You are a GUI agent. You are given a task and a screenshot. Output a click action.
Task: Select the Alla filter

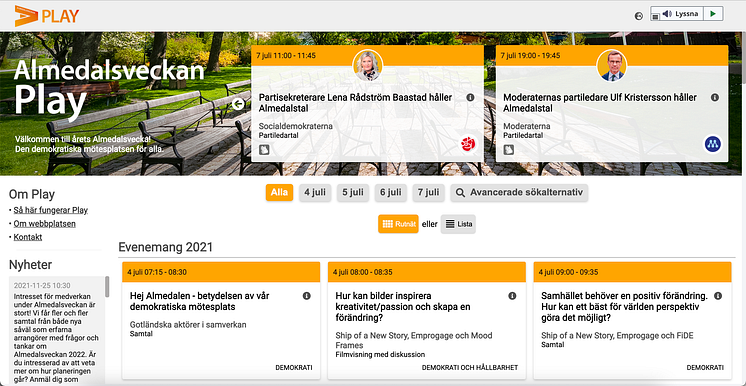[279, 192]
